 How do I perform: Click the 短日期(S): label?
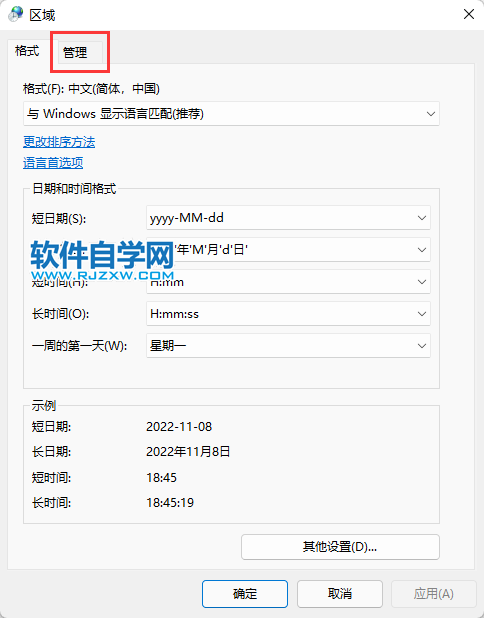59,218
